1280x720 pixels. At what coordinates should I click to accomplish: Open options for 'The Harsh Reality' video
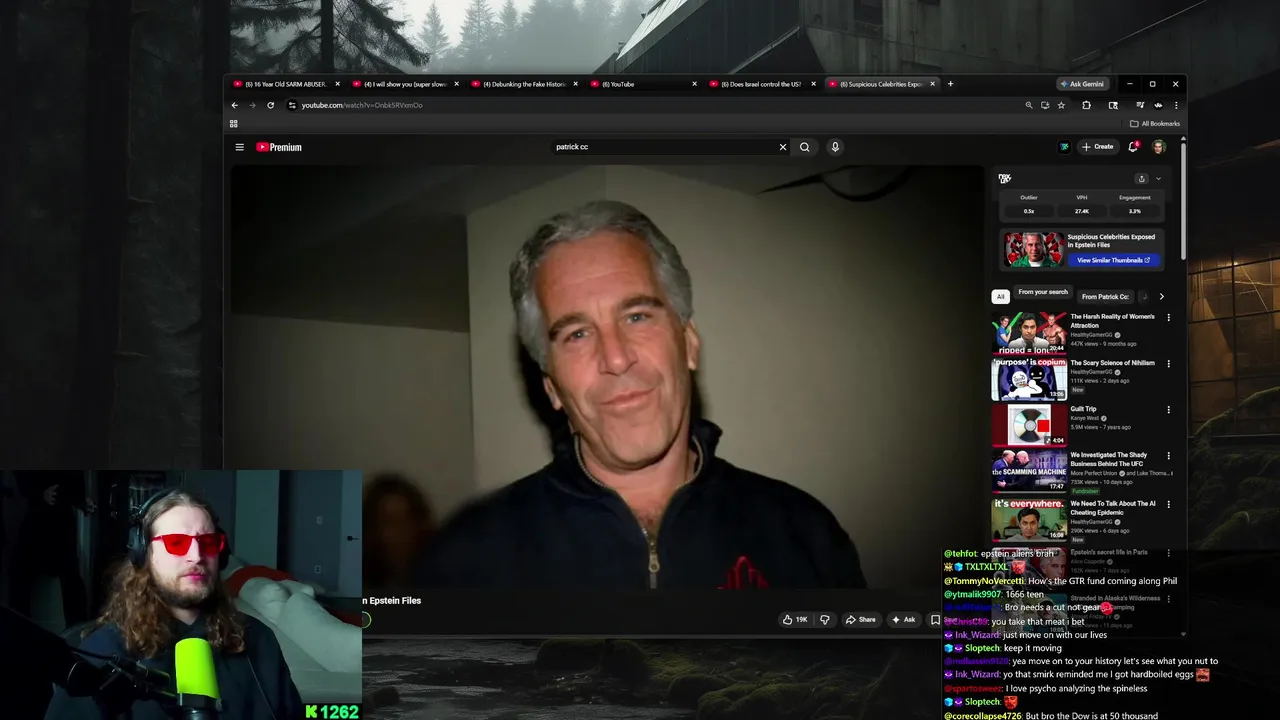[x=1168, y=318]
